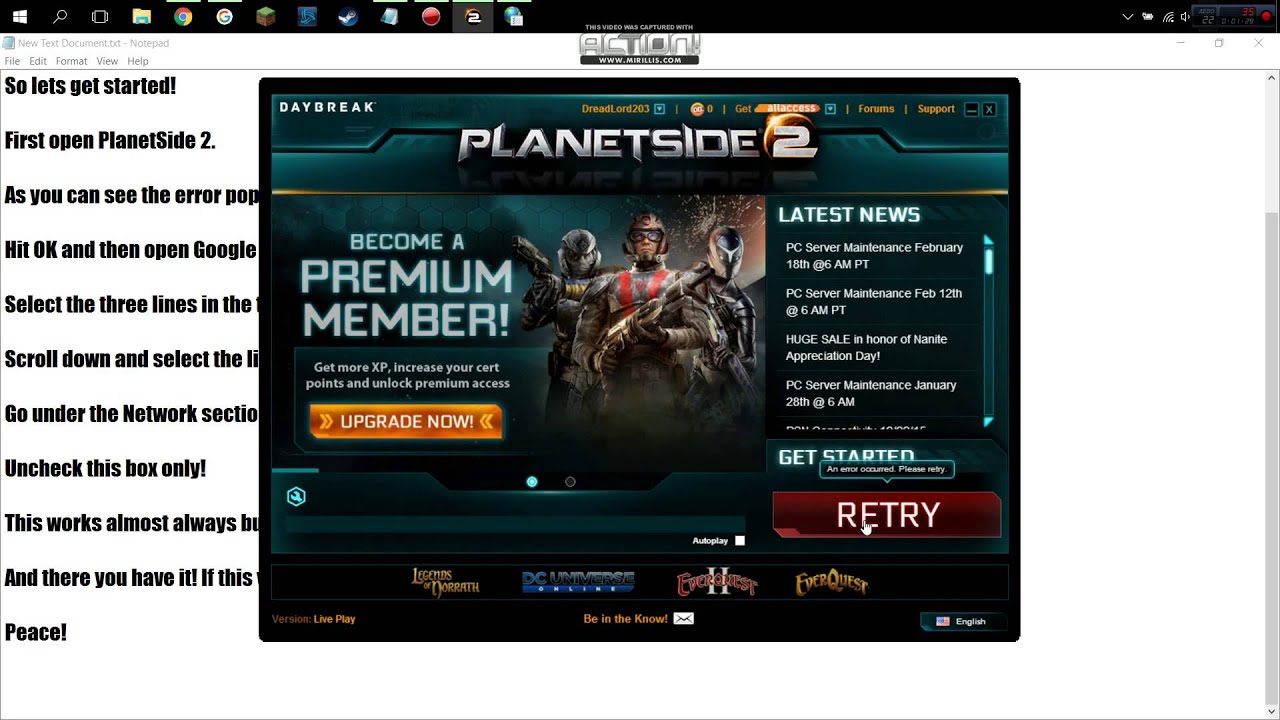
Task: Minimize the PlanetSide 2 launcher
Action: 971,109
